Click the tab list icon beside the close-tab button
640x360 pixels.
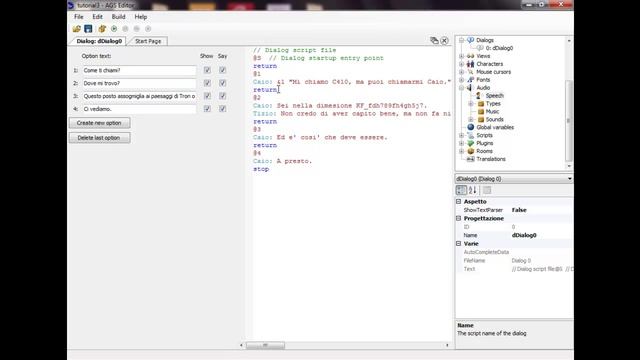(434, 40)
